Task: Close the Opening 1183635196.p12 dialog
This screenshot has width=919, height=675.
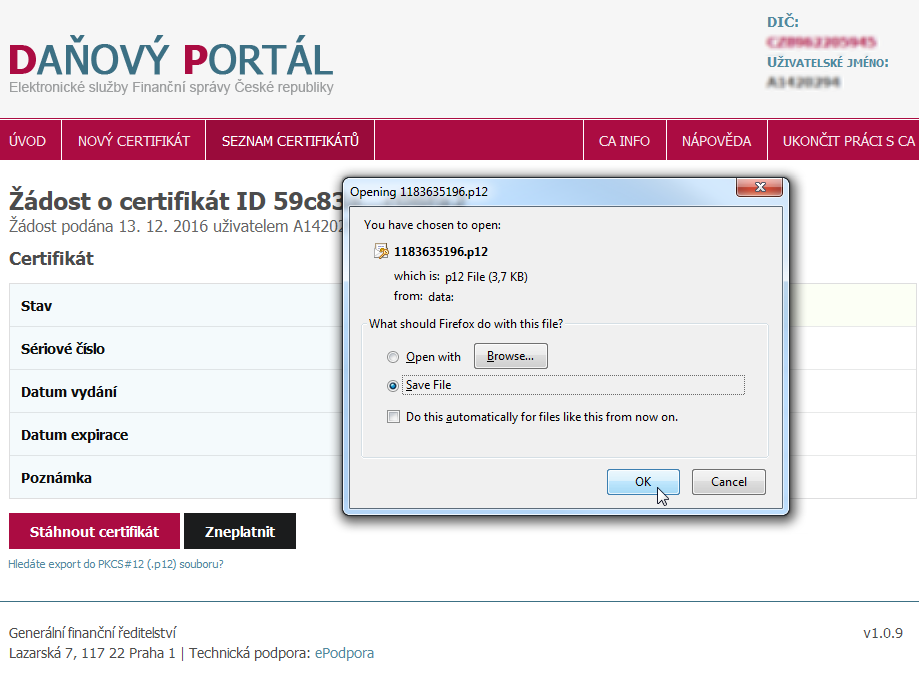Action: pyautogui.click(x=761, y=186)
